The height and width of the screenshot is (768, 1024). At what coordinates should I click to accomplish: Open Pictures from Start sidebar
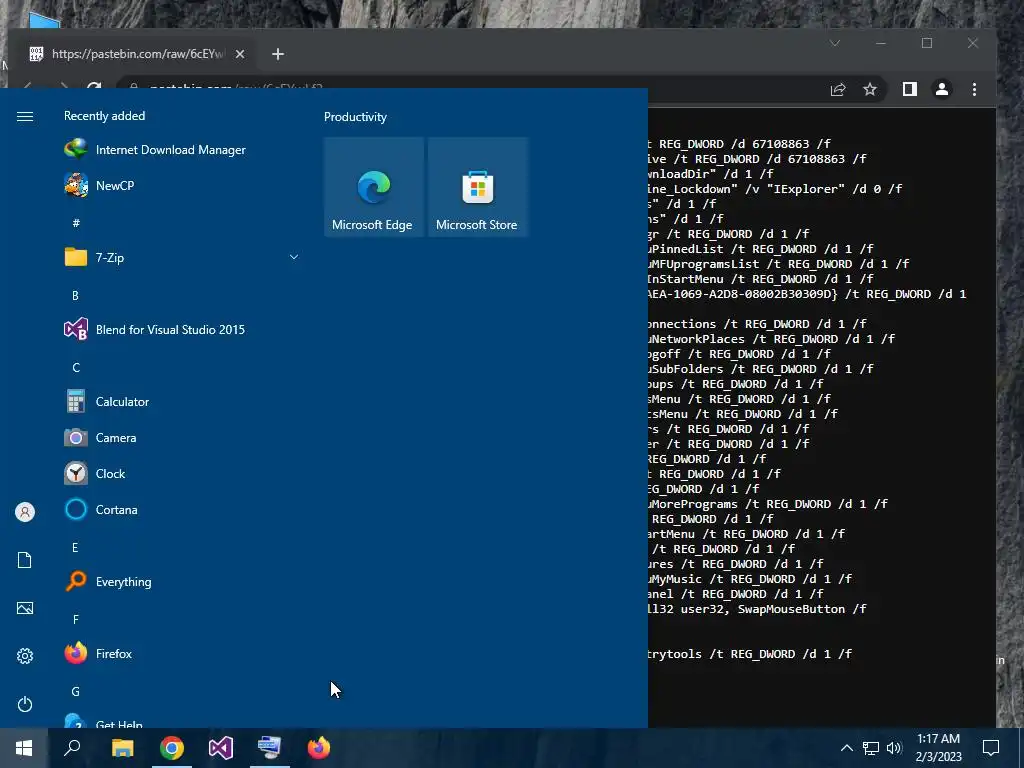coord(25,608)
